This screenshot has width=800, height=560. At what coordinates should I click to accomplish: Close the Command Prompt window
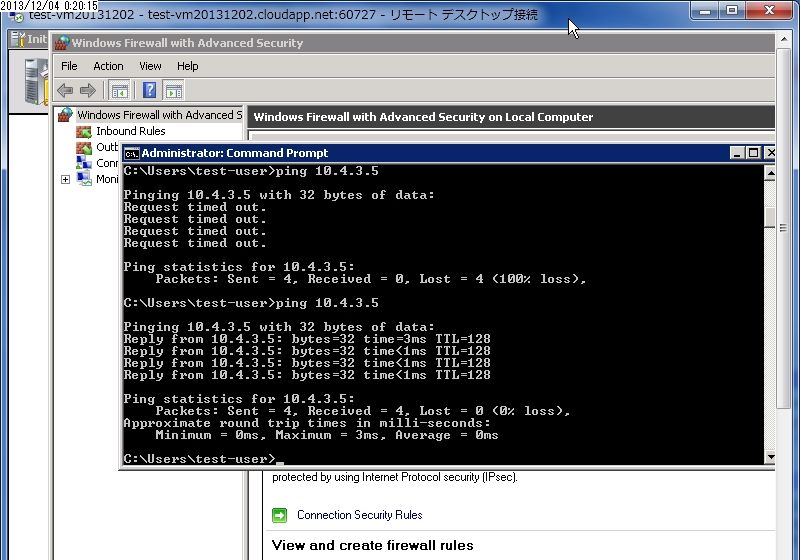[770, 152]
